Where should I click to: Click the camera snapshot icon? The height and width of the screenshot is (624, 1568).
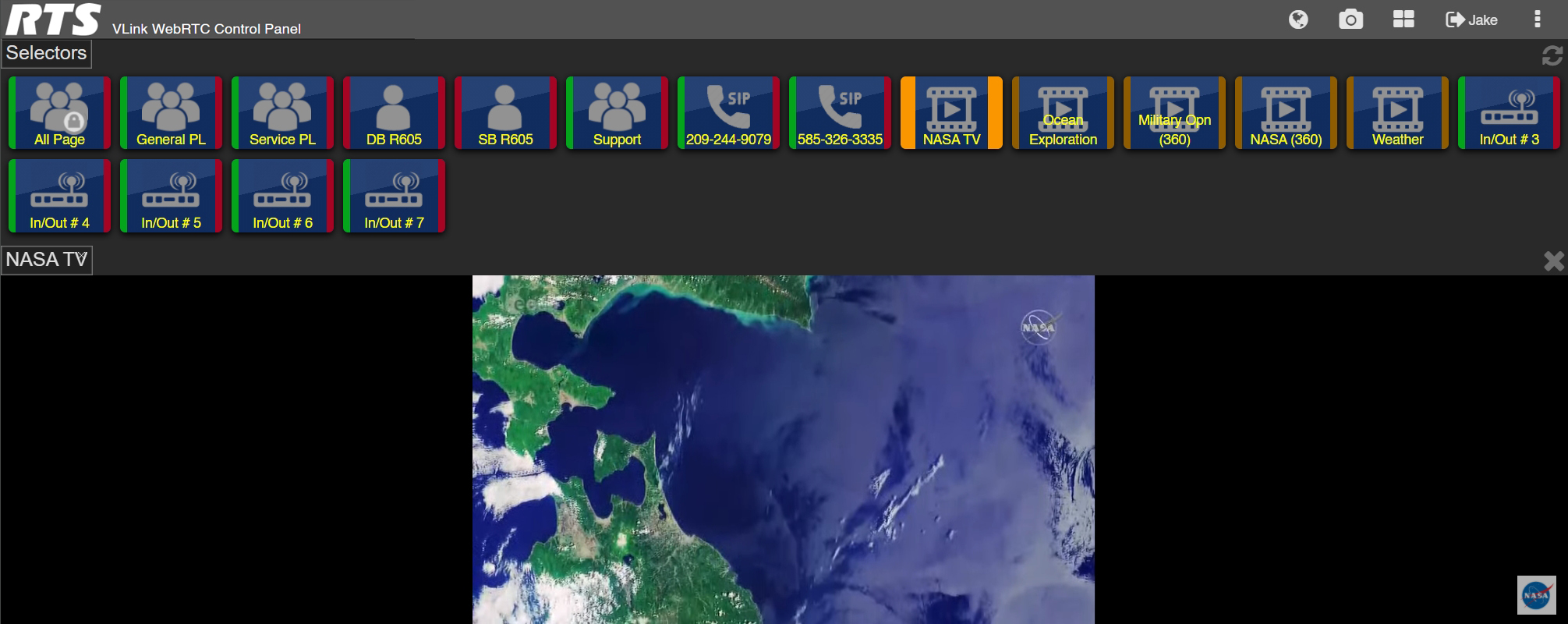[x=1350, y=19]
